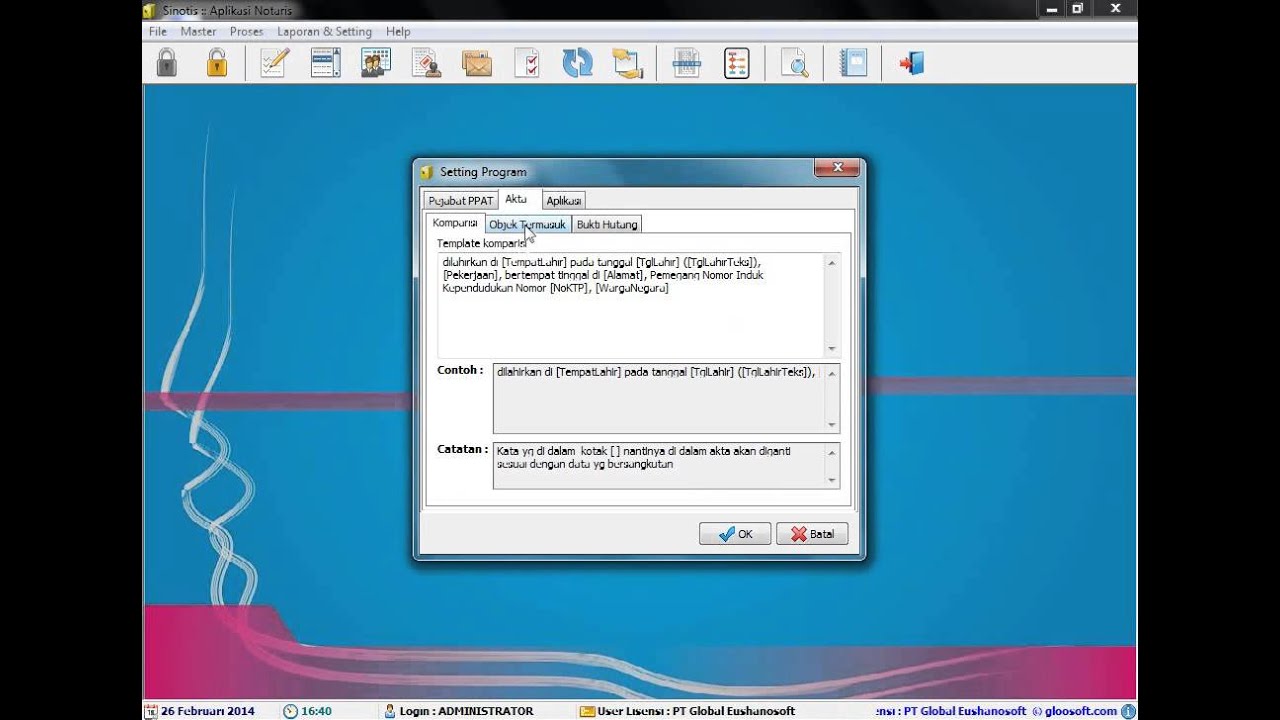Select the Objek Termasuk sub-tab

click(x=527, y=224)
